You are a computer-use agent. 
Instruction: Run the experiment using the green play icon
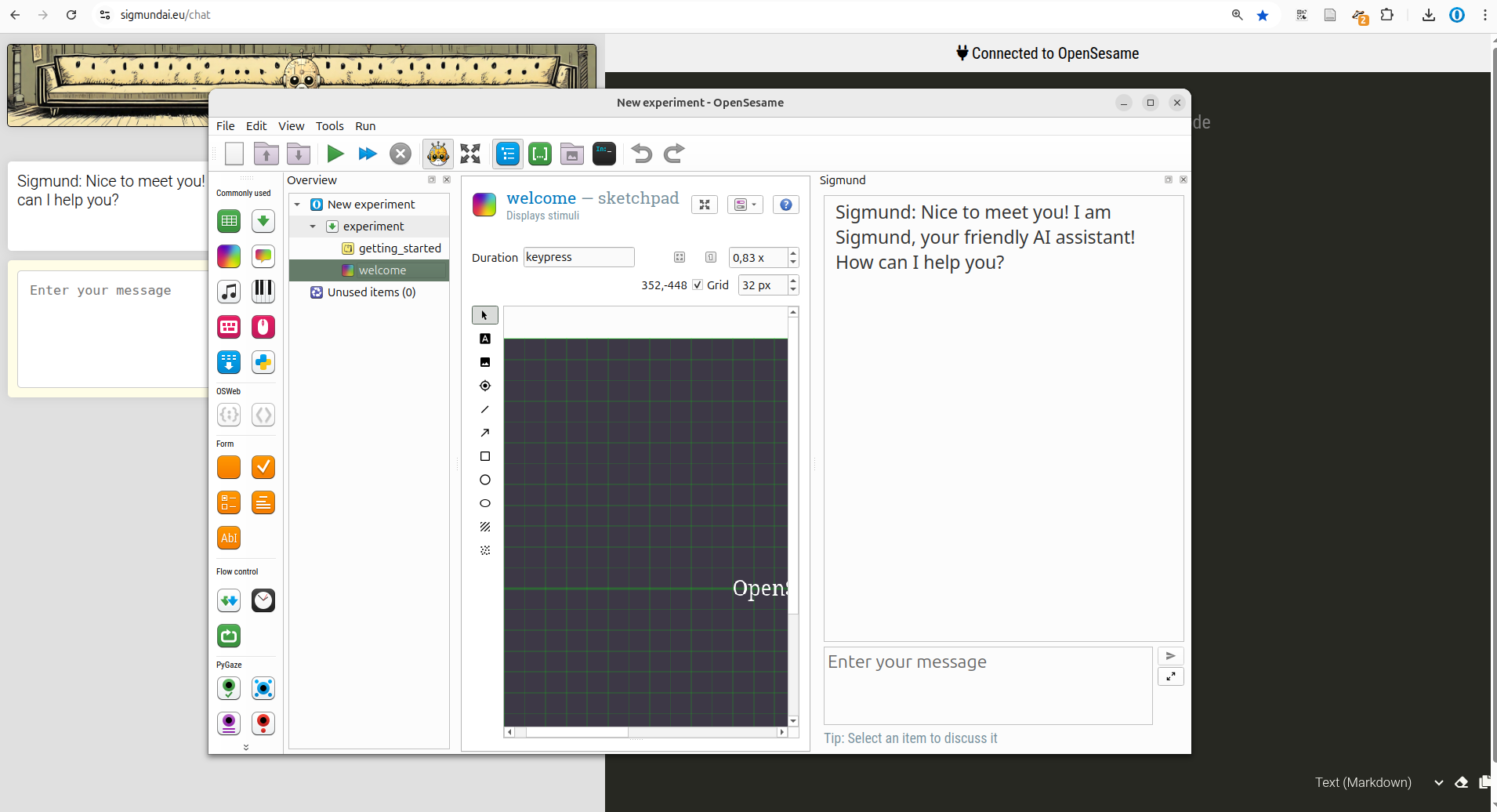[335, 153]
